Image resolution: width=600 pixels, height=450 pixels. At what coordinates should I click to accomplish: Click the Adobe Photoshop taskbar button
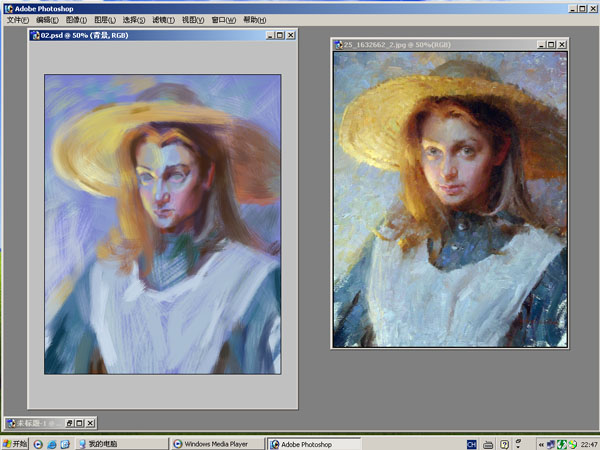pyautogui.click(x=314, y=444)
